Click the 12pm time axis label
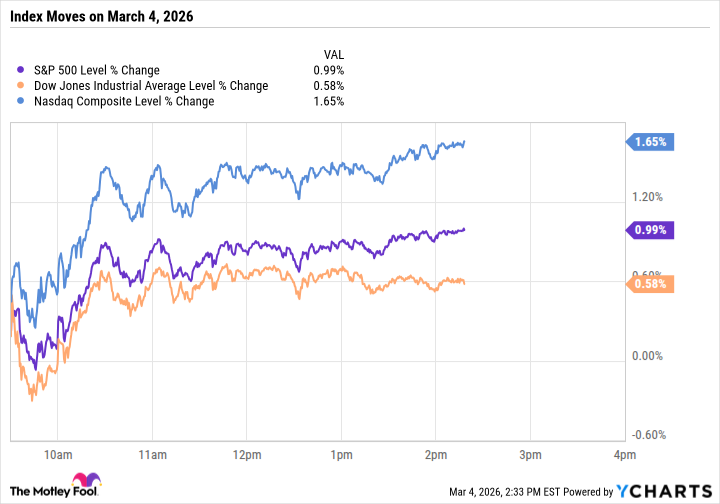The width and height of the screenshot is (720, 504). tap(246, 454)
